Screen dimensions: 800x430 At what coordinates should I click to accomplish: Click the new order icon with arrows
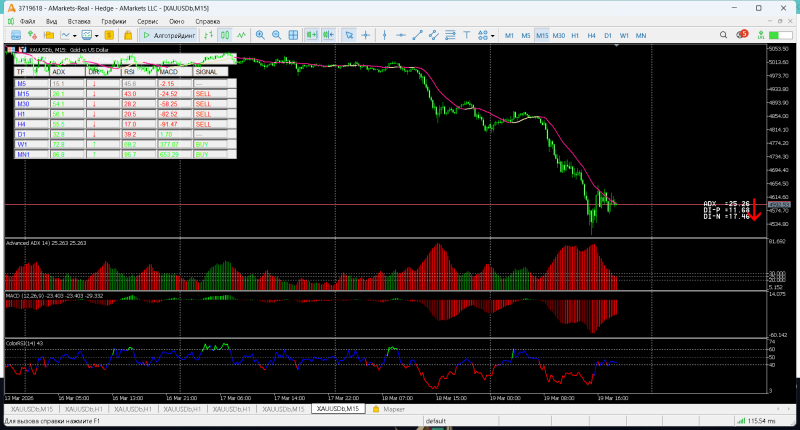click(33, 35)
